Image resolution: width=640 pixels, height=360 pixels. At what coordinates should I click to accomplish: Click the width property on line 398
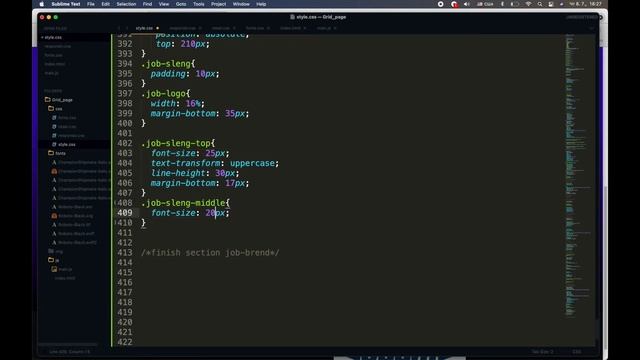163,104
